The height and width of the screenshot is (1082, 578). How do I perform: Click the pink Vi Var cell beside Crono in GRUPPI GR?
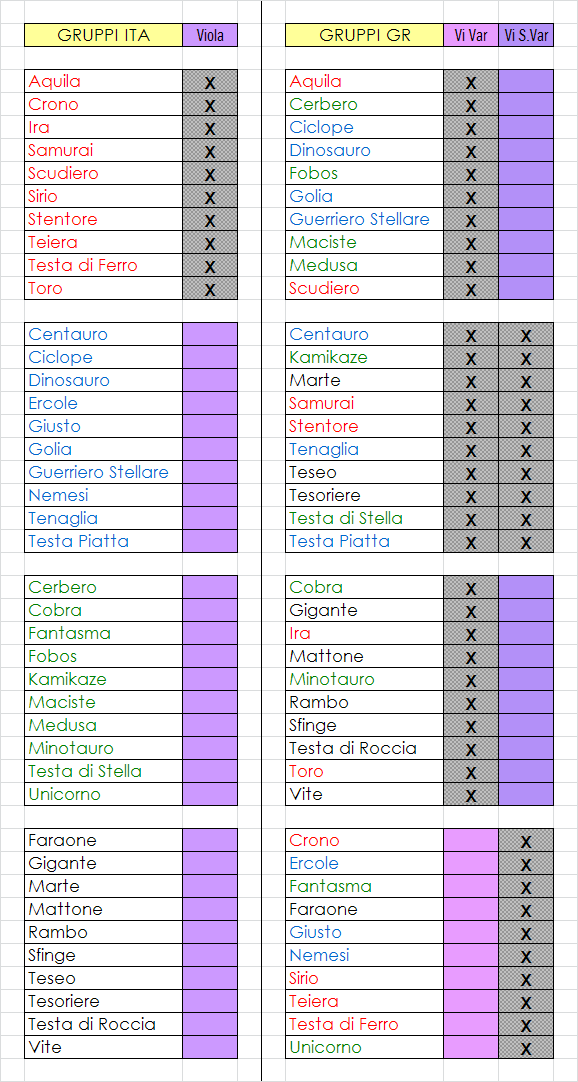[x=471, y=840]
